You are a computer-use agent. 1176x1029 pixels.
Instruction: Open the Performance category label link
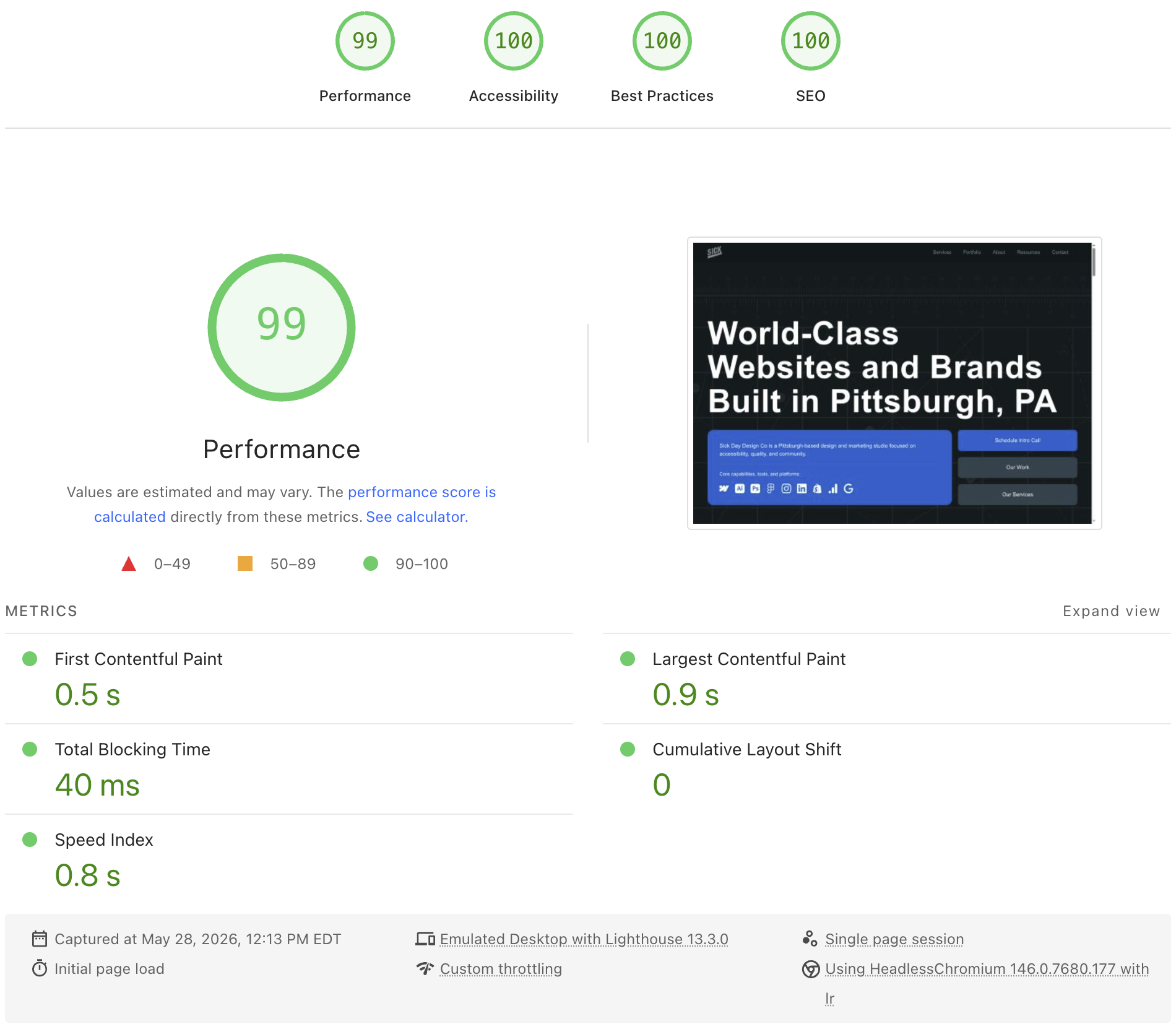pyautogui.click(x=365, y=96)
